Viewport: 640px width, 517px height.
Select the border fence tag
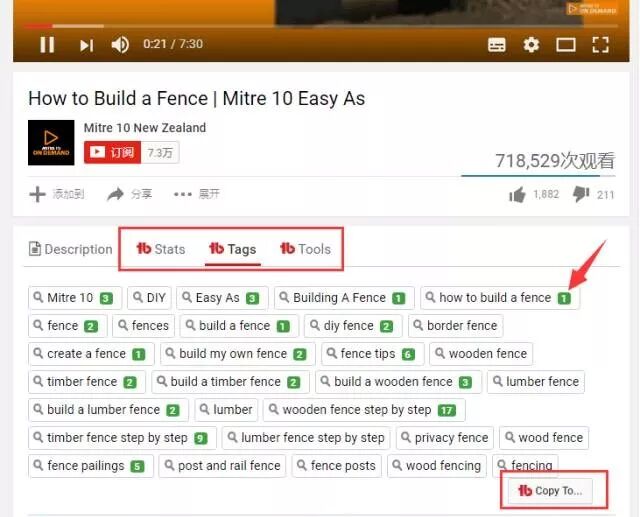point(456,326)
